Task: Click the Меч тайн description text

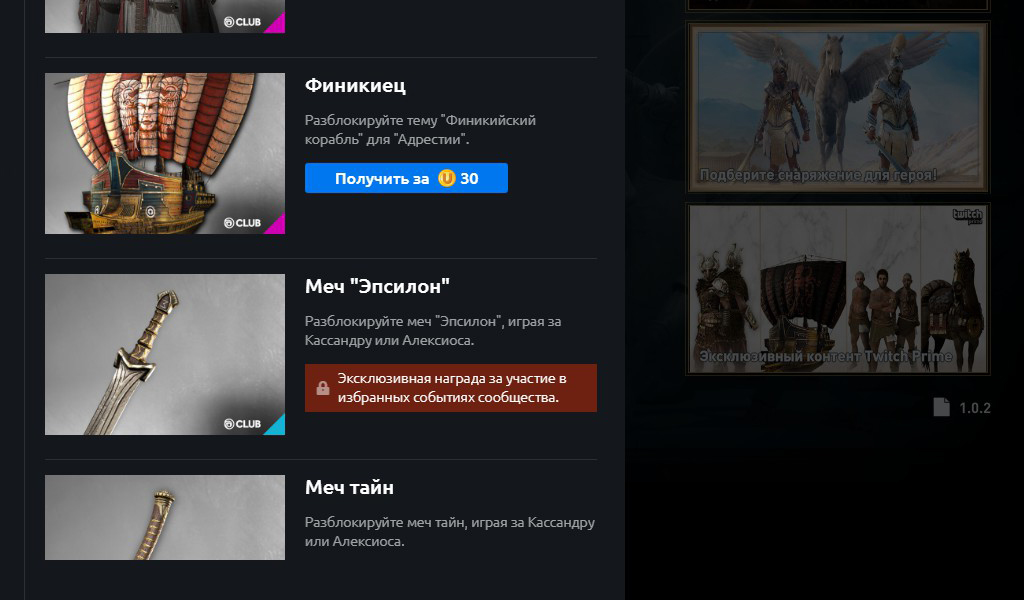Action: [x=450, y=532]
